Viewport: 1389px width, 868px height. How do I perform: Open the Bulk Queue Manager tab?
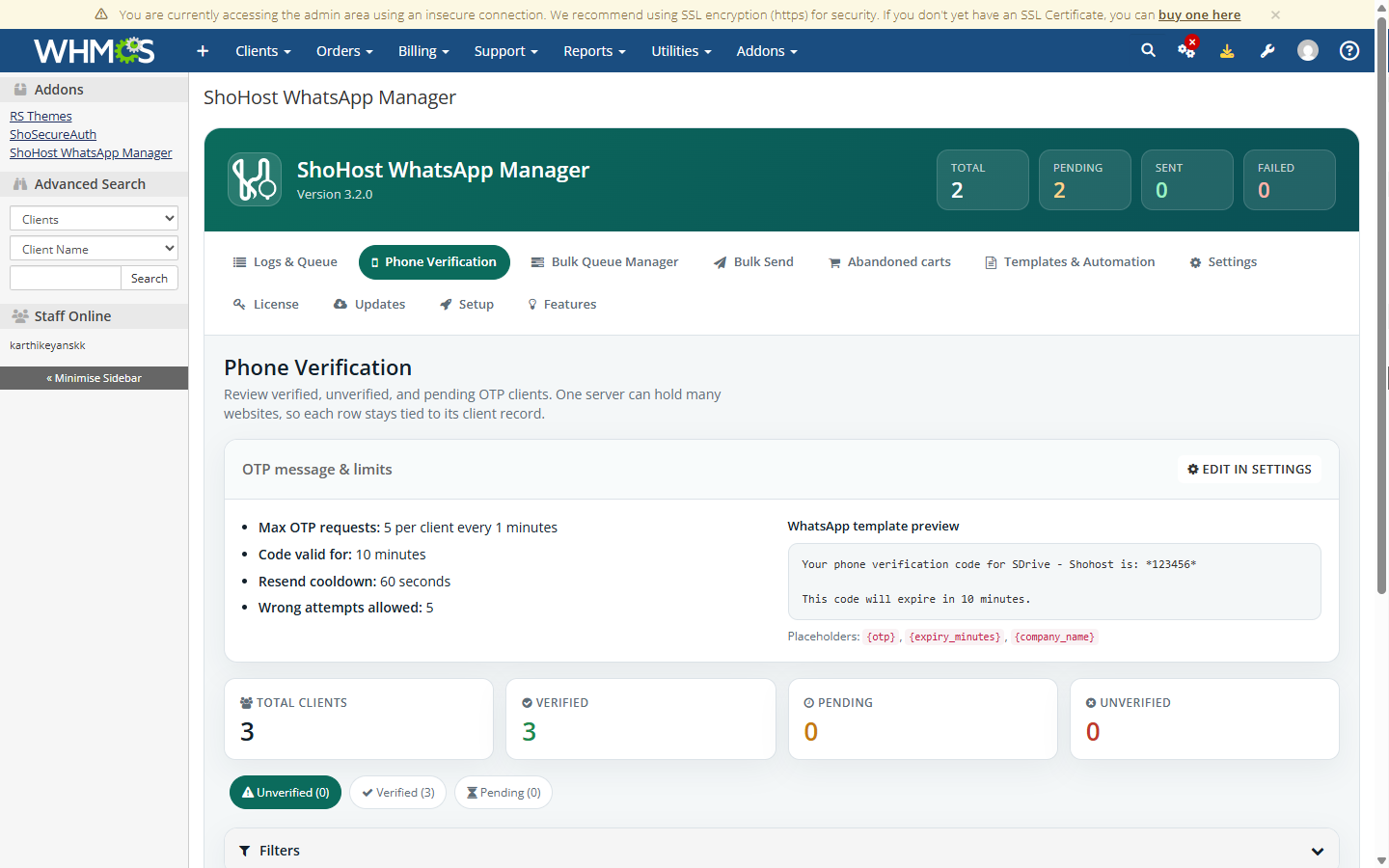[605, 262]
